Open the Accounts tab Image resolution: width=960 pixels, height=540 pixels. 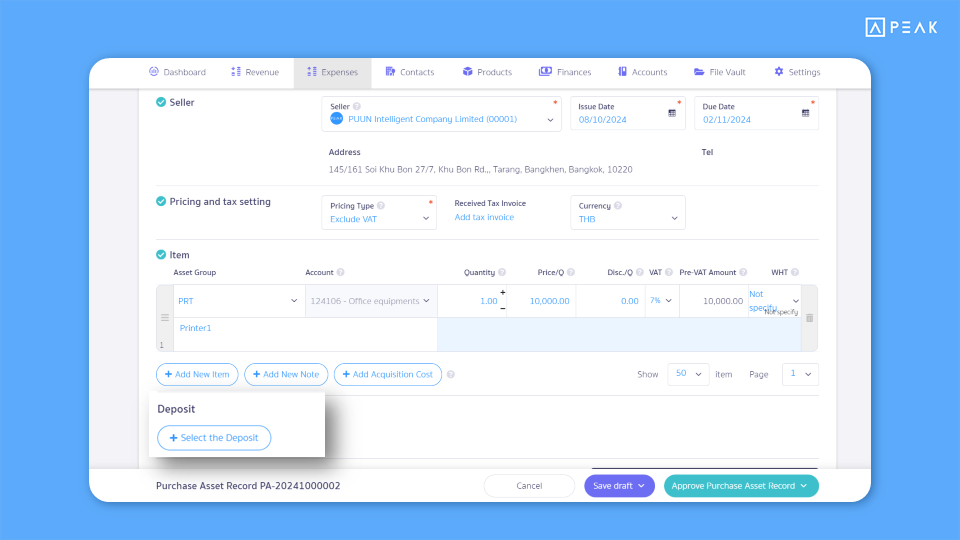pyautogui.click(x=642, y=72)
